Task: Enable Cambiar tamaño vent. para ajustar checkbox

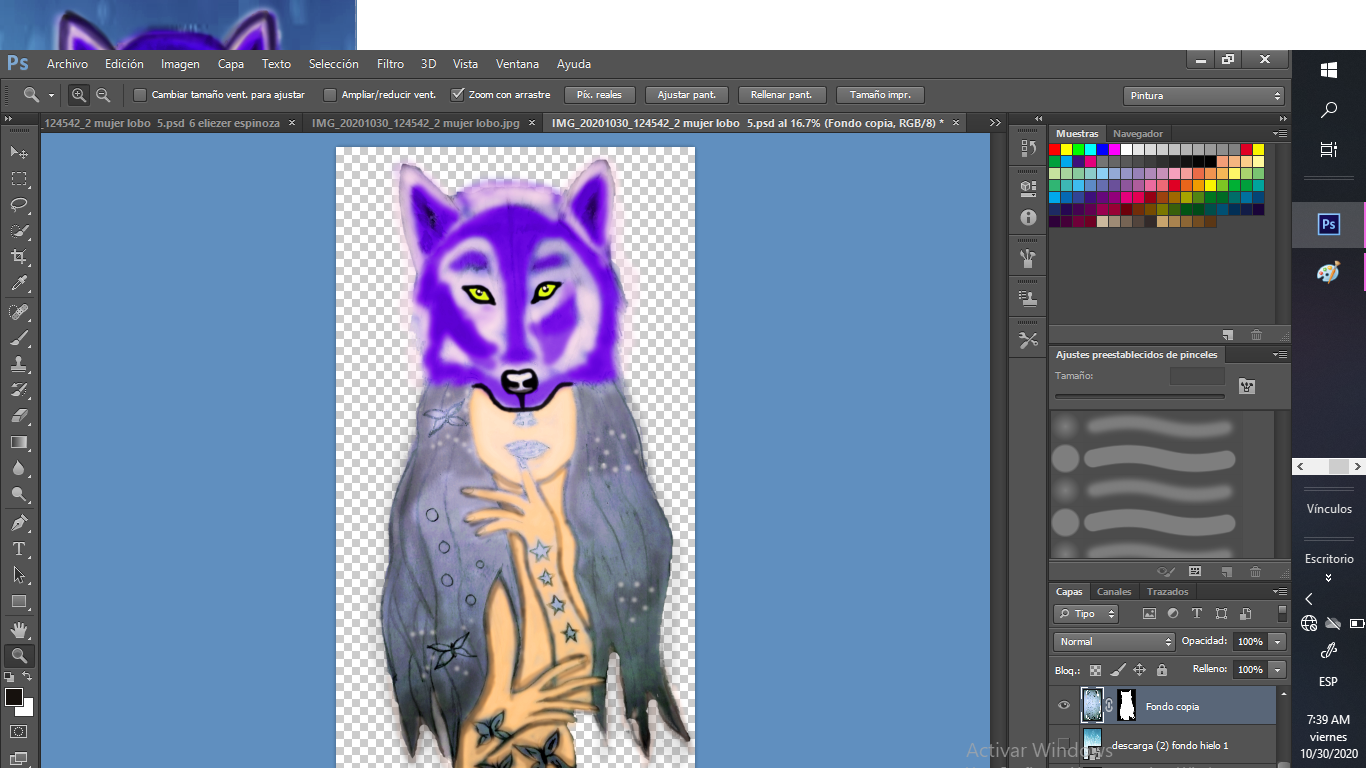Action: pyautogui.click(x=140, y=95)
